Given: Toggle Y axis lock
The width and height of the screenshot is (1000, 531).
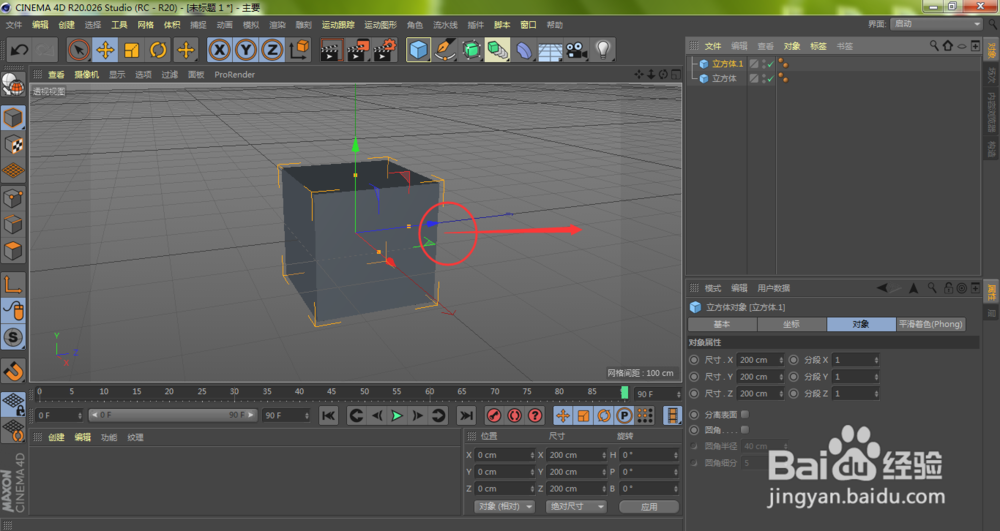Looking at the screenshot, I should 246,50.
